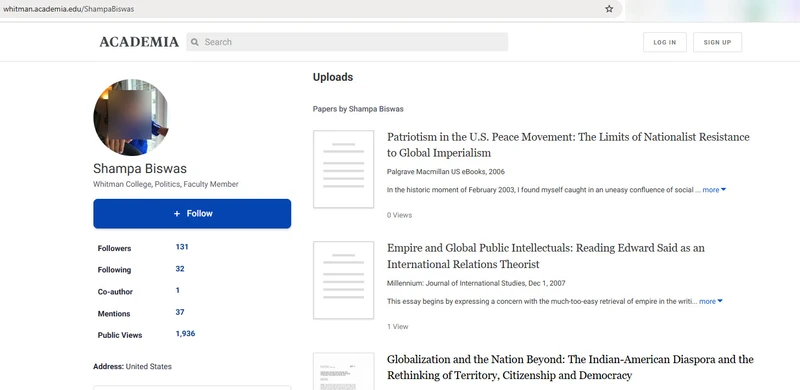Viewport: 800px width, 390px height.
Task: Expand 'more' on the Patriotism paper abstract
Action: 714,190
